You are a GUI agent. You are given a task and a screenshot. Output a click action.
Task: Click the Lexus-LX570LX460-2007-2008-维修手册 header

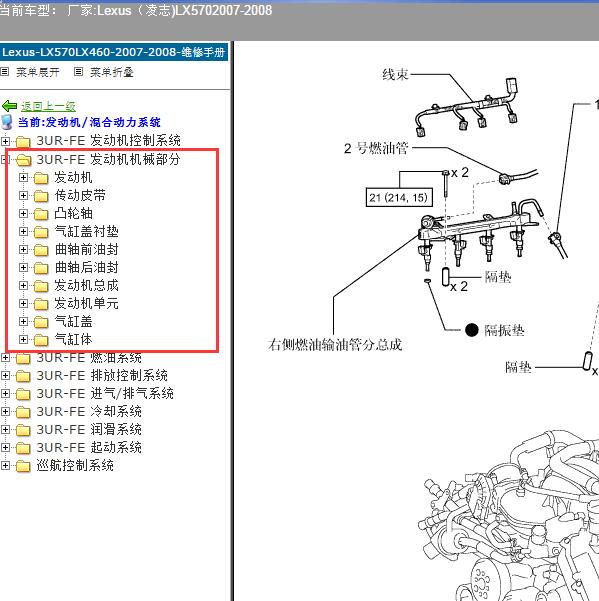tap(114, 52)
